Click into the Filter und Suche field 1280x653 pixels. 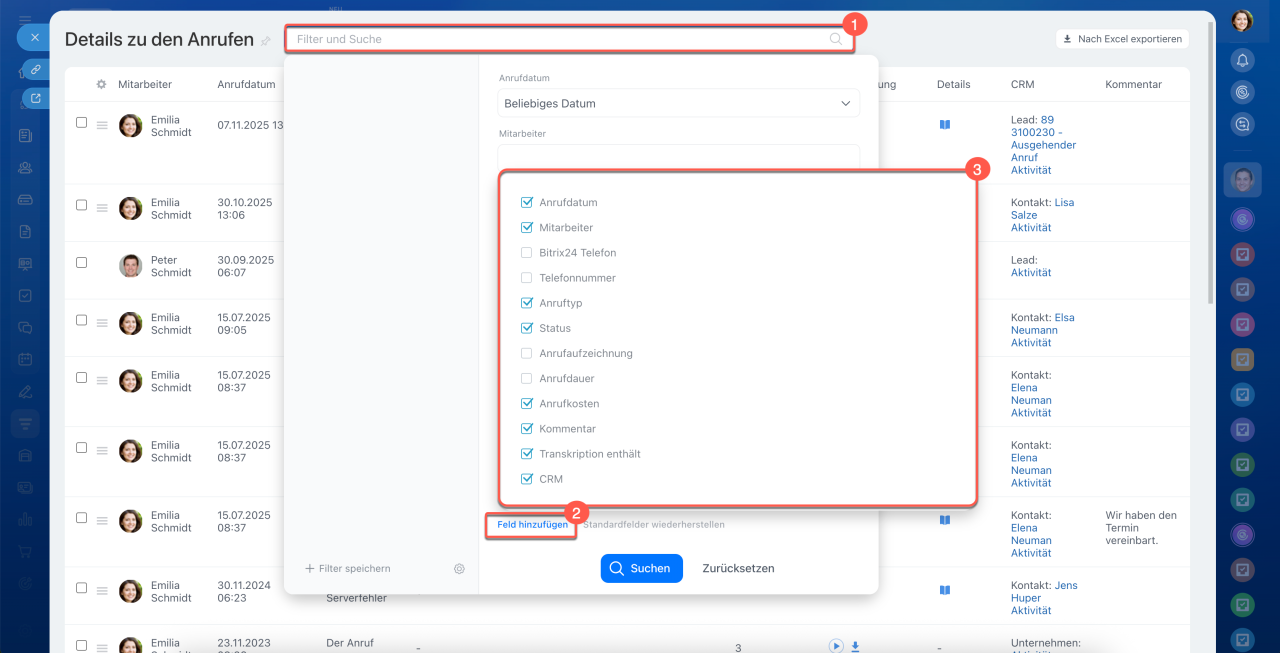[x=560, y=39]
